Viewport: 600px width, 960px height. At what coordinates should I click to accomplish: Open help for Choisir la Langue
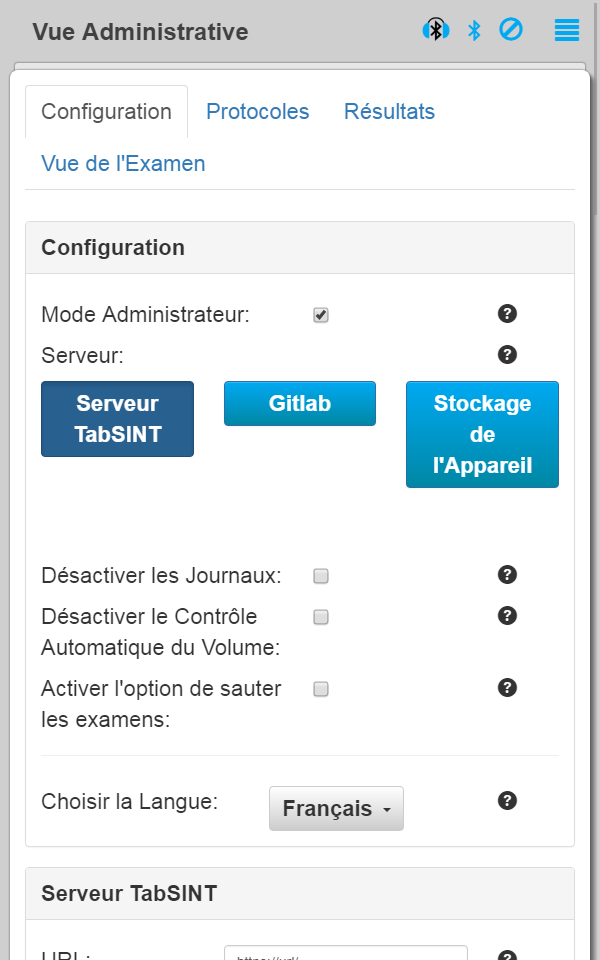point(507,800)
